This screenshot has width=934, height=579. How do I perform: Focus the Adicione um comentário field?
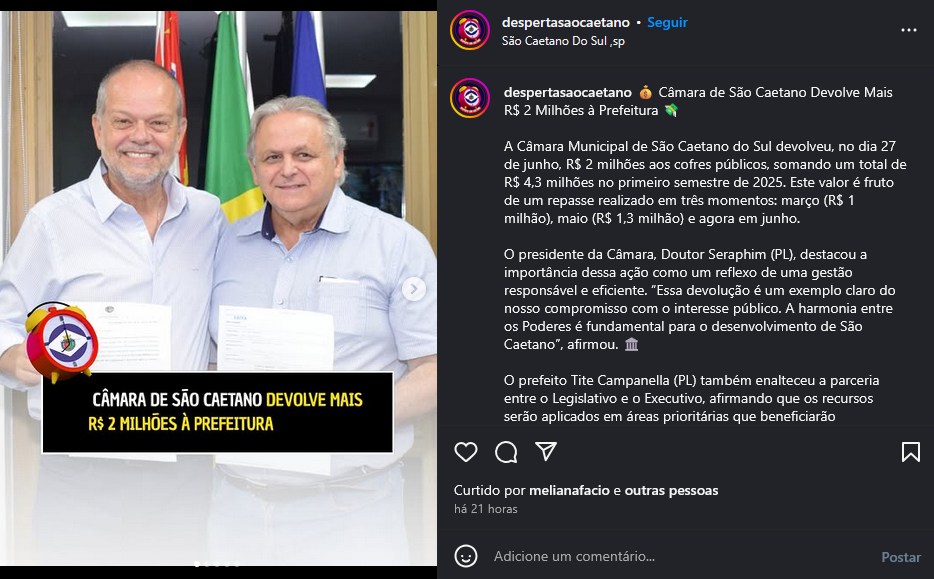point(679,556)
